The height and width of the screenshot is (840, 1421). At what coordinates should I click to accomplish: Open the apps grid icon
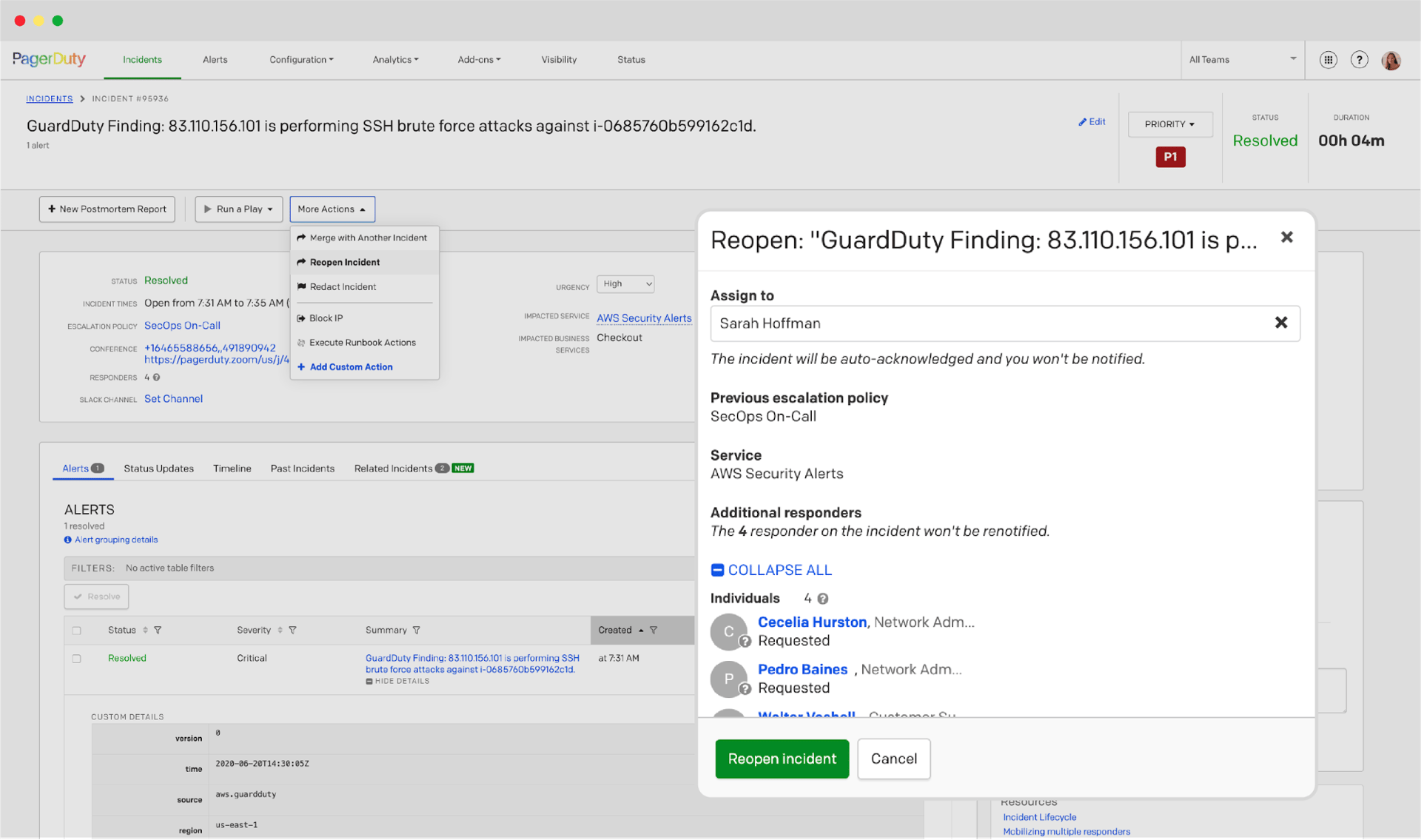[x=1328, y=60]
